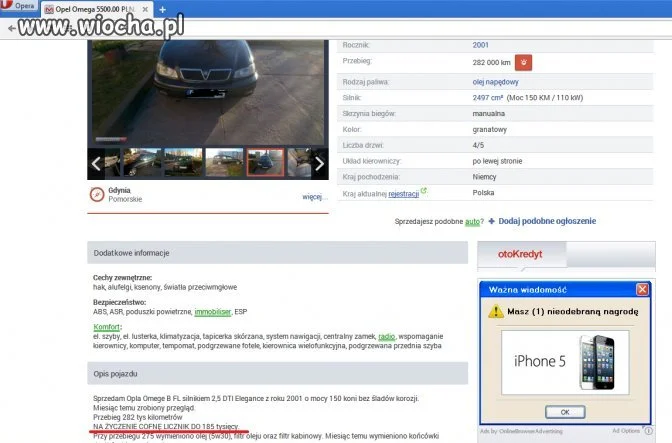
Task: Click the 2497 cm³ engine link
Action: (x=488, y=98)
